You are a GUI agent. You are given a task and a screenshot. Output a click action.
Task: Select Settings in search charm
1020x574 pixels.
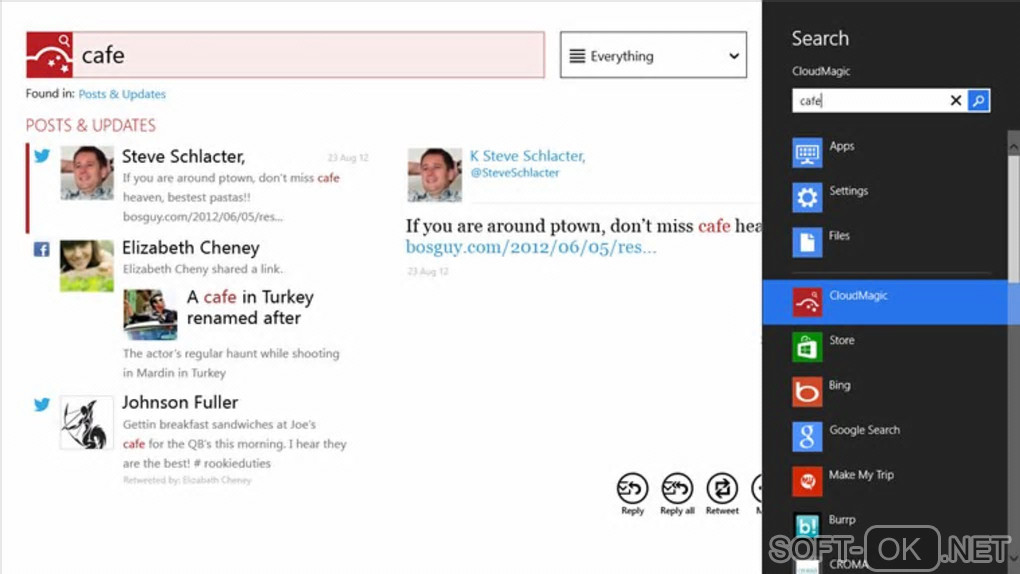coord(887,197)
